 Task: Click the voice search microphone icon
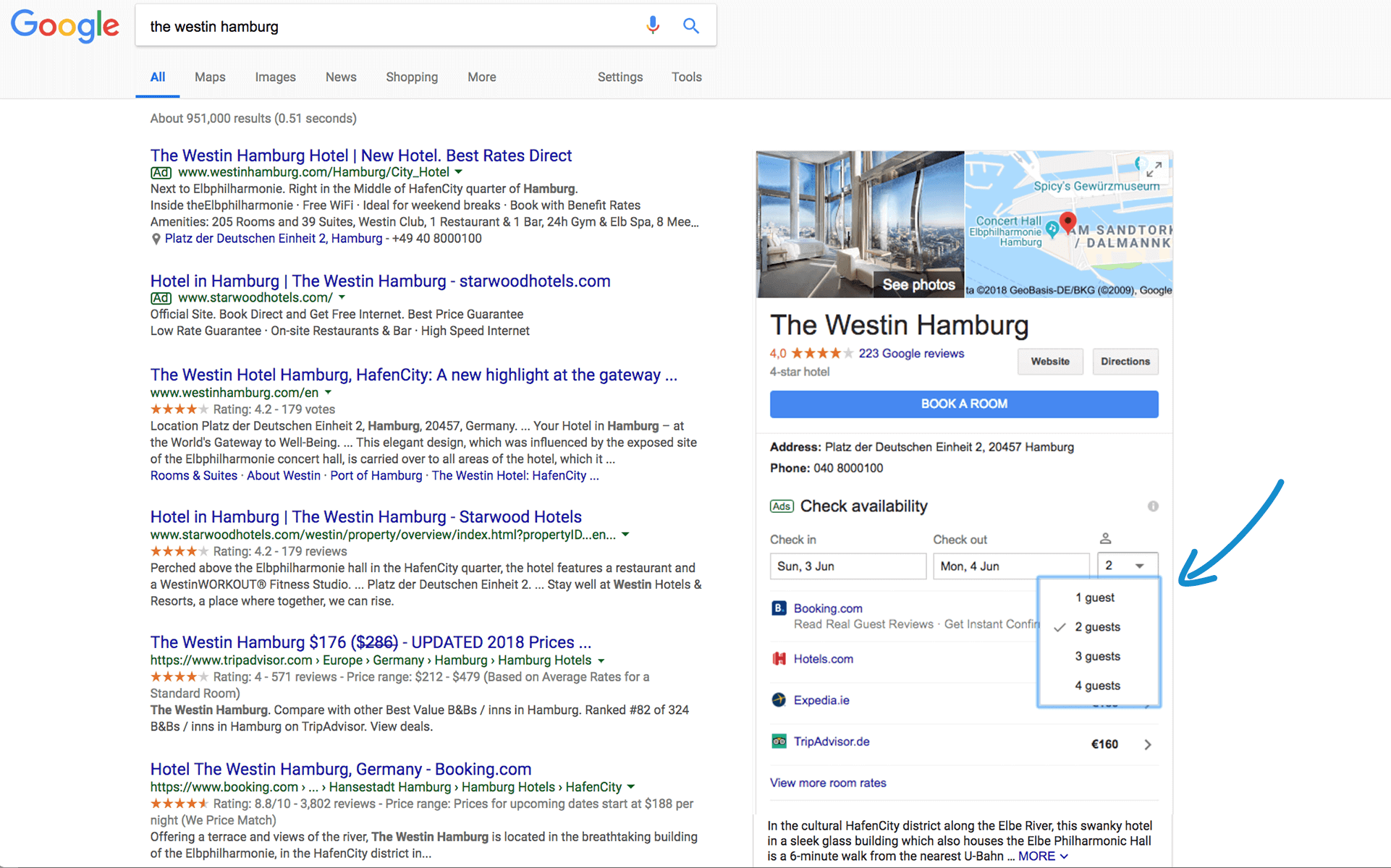pyautogui.click(x=652, y=25)
